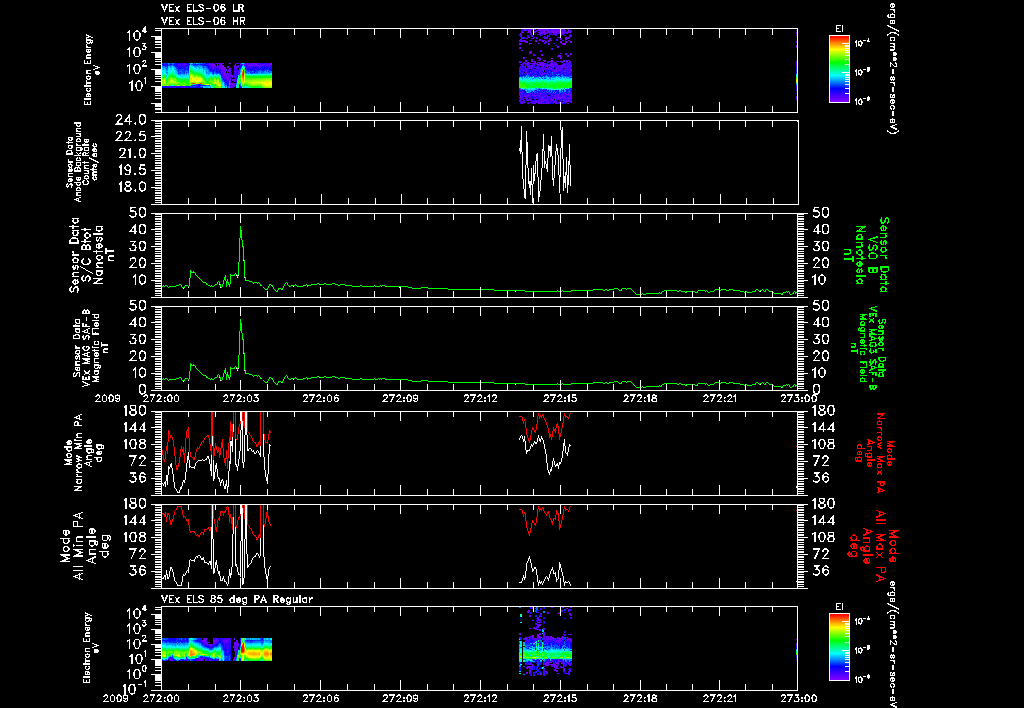The height and width of the screenshot is (708, 1024).
Task: Select the '18.0' count rate tick label
Action: [x=135, y=187]
